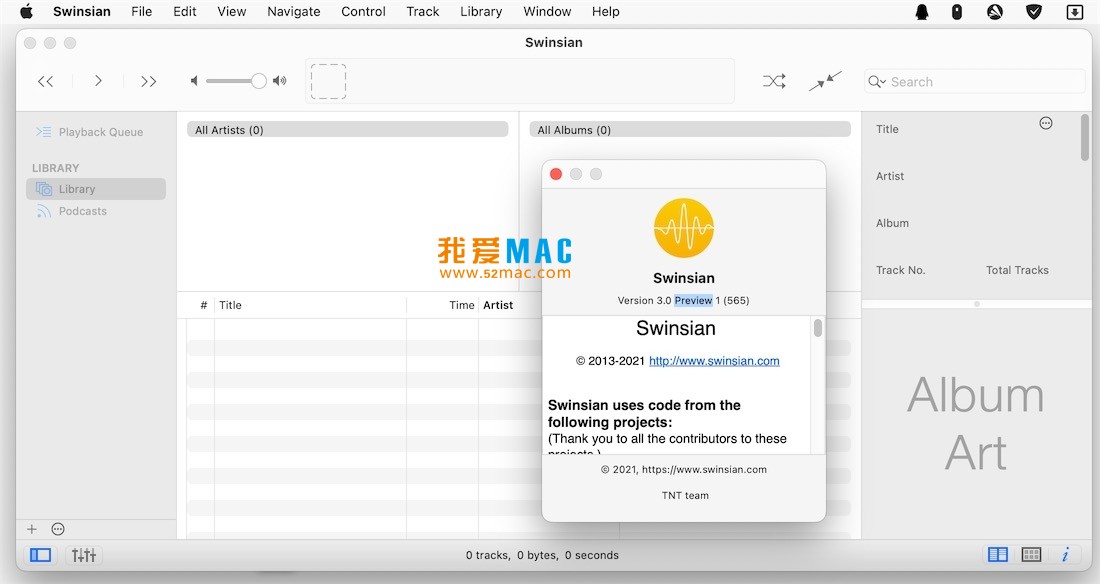Click the mouse-shaped menu bar icon

[957, 11]
